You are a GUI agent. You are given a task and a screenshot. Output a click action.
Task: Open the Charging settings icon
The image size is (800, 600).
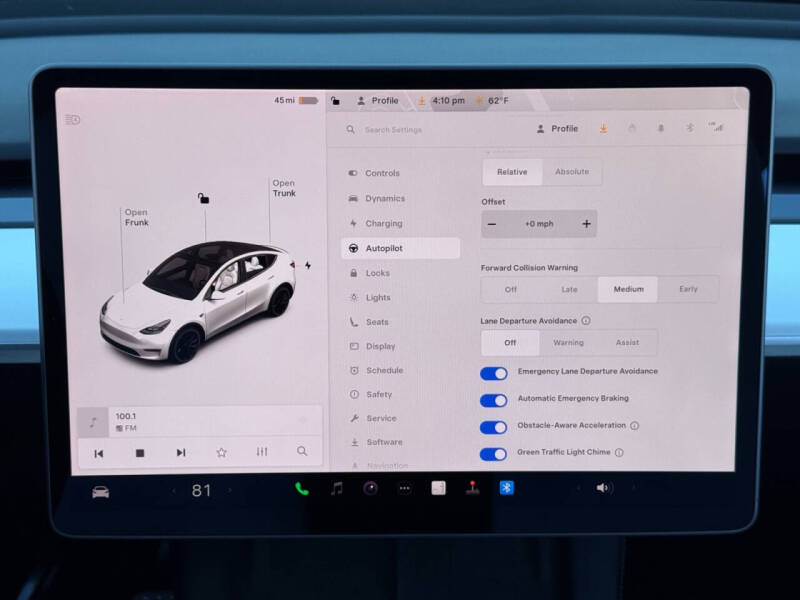[x=355, y=223]
